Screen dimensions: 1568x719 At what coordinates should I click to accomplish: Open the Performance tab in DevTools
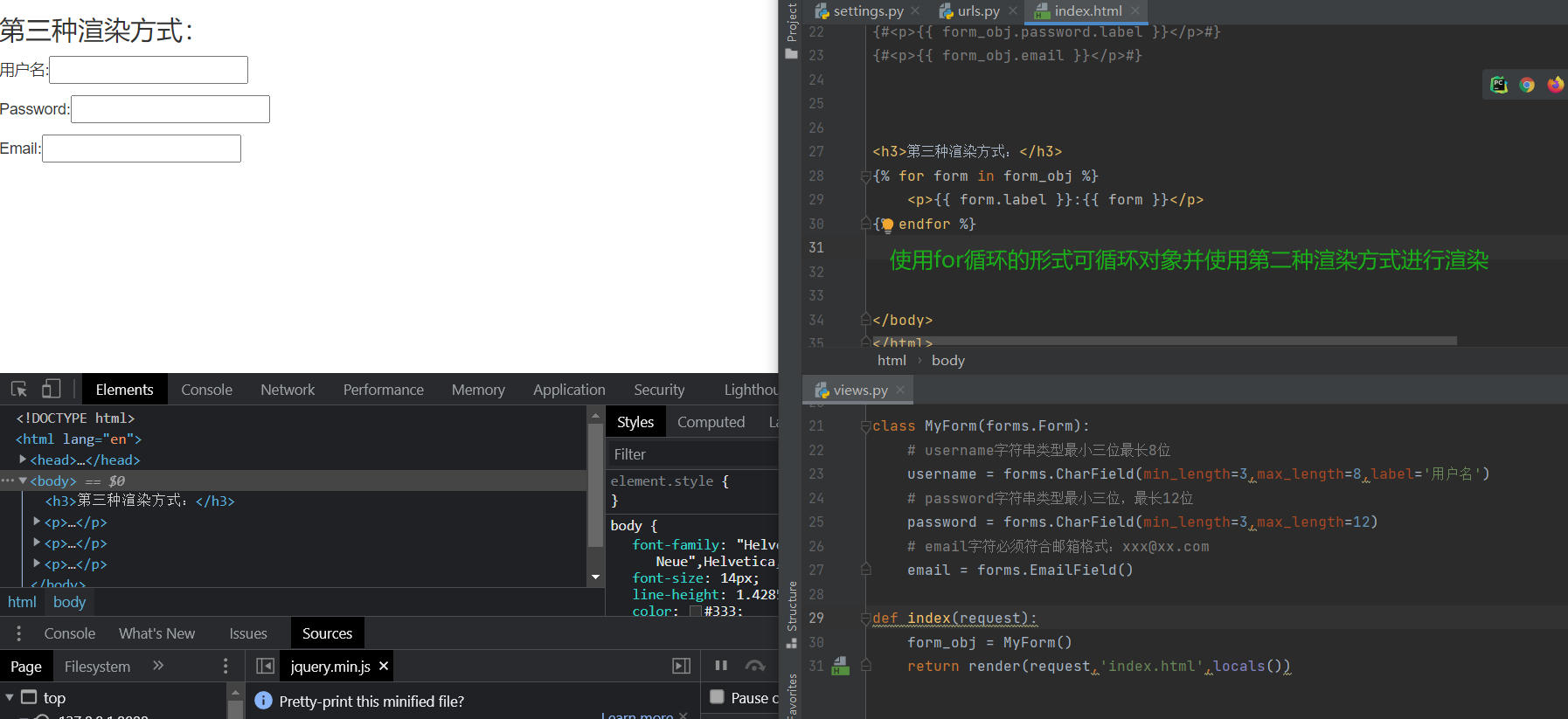(x=383, y=390)
